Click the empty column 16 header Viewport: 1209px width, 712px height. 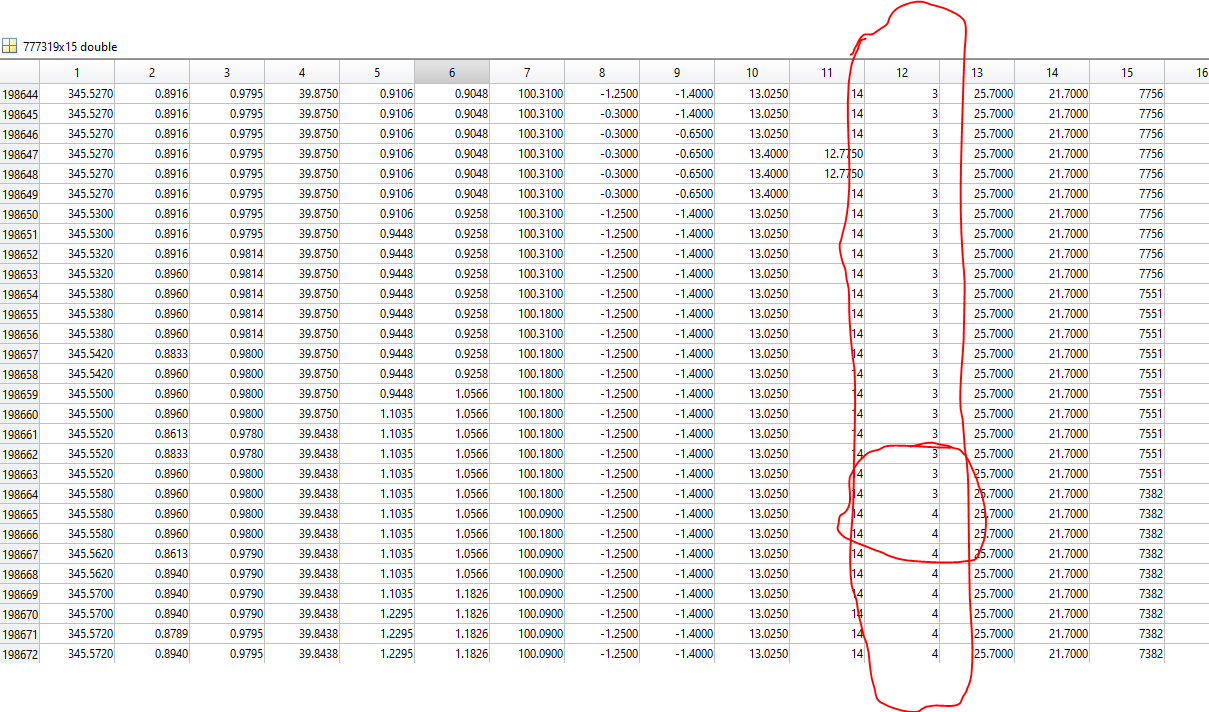(1200, 72)
